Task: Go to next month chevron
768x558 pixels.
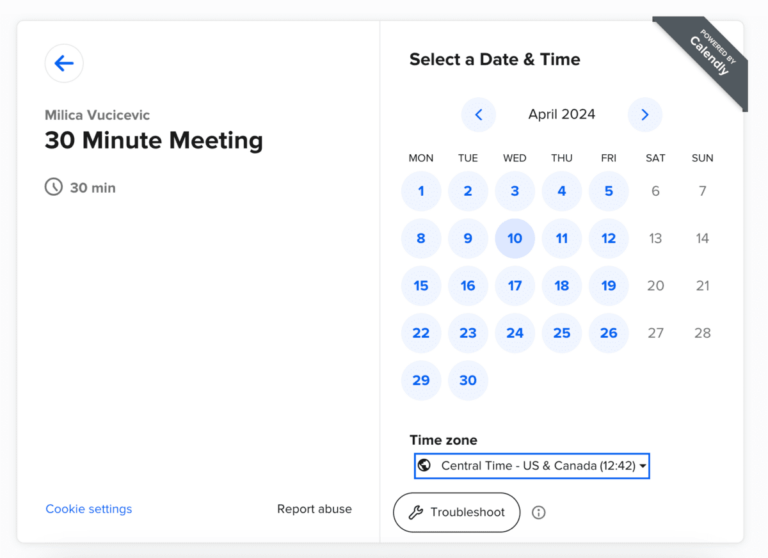Action: 645,115
